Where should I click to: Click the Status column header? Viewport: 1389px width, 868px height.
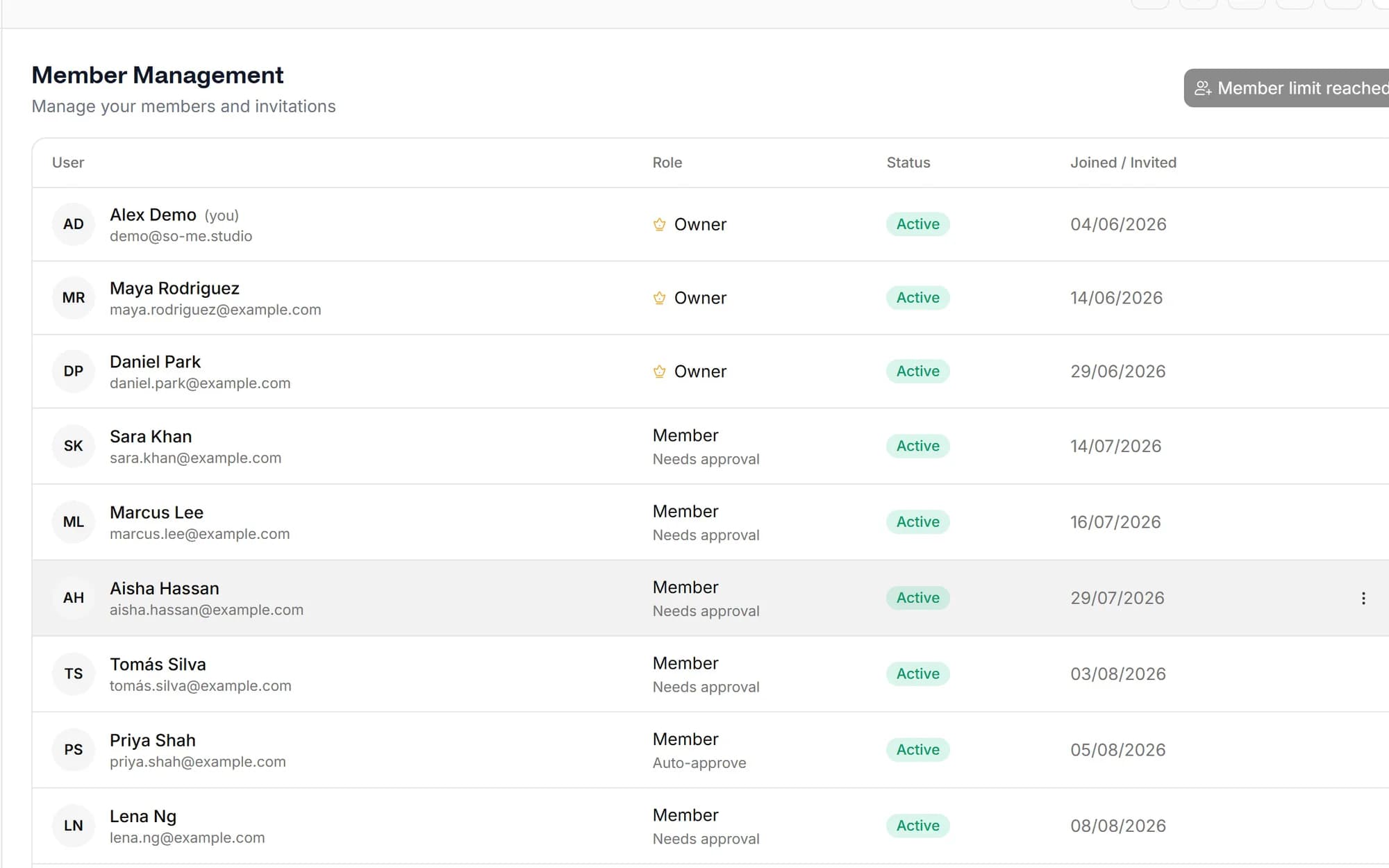point(908,162)
